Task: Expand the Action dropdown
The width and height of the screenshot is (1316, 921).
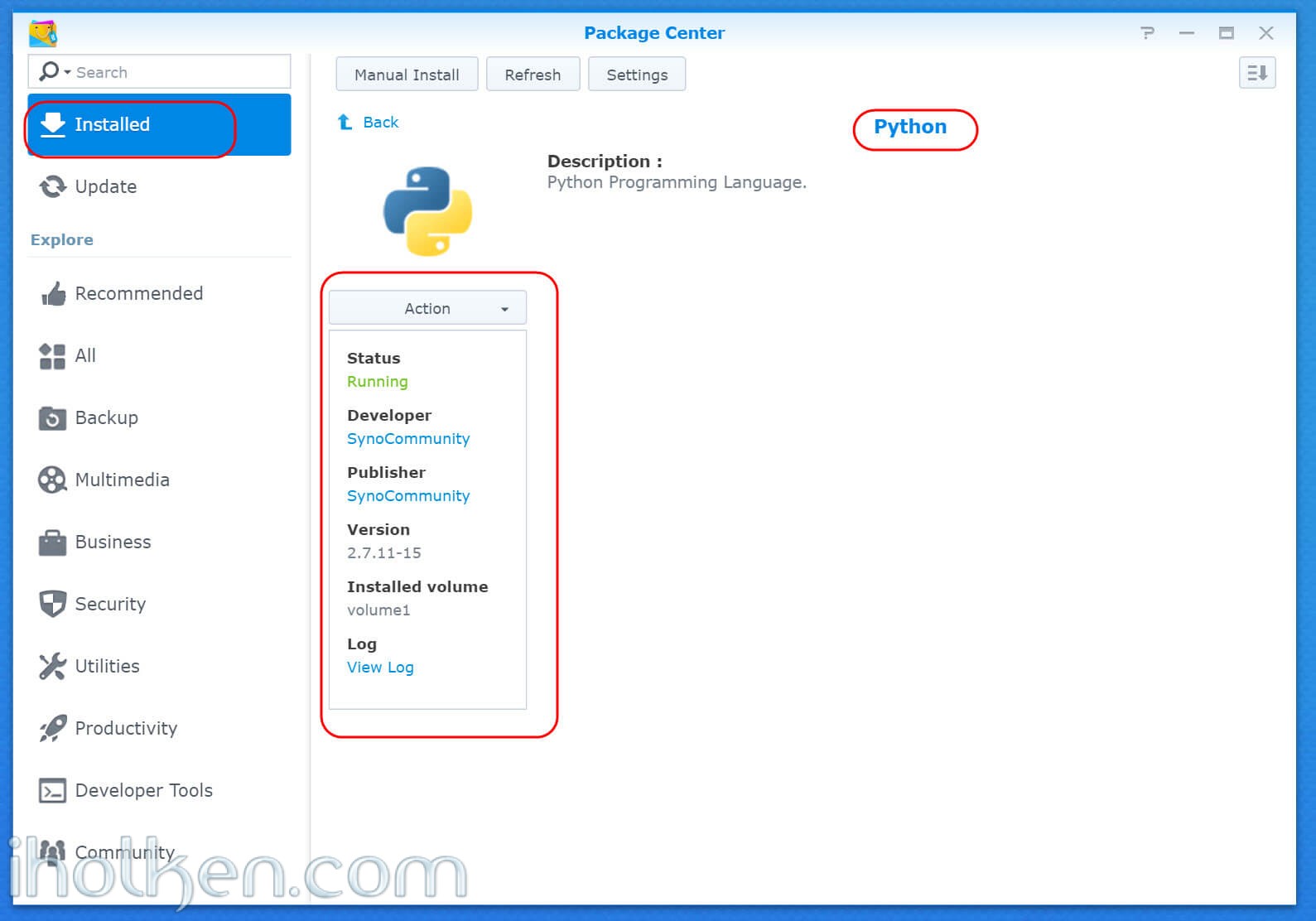Action: click(427, 308)
